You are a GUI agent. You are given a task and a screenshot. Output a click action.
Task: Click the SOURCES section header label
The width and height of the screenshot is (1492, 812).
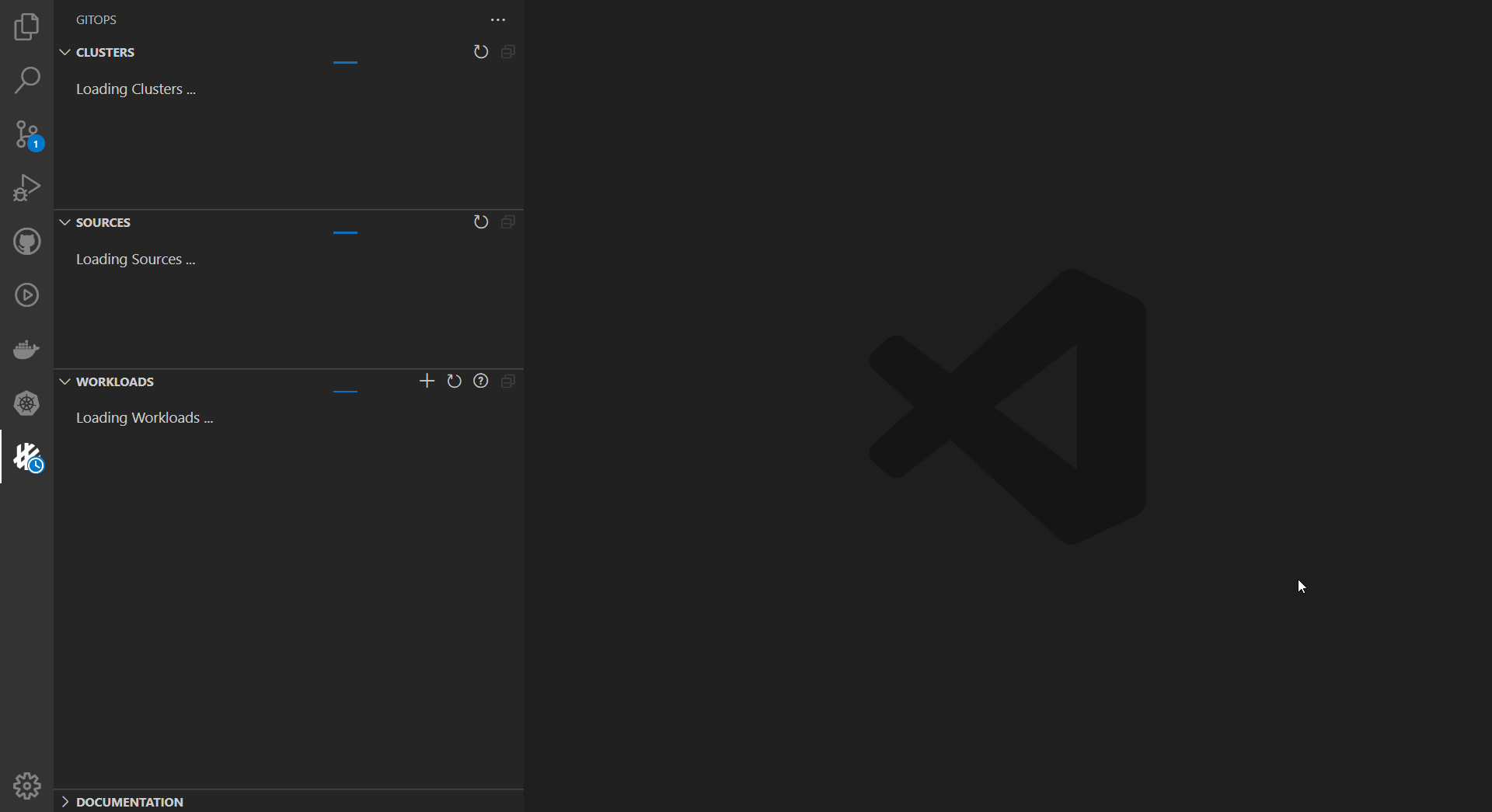tap(103, 222)
